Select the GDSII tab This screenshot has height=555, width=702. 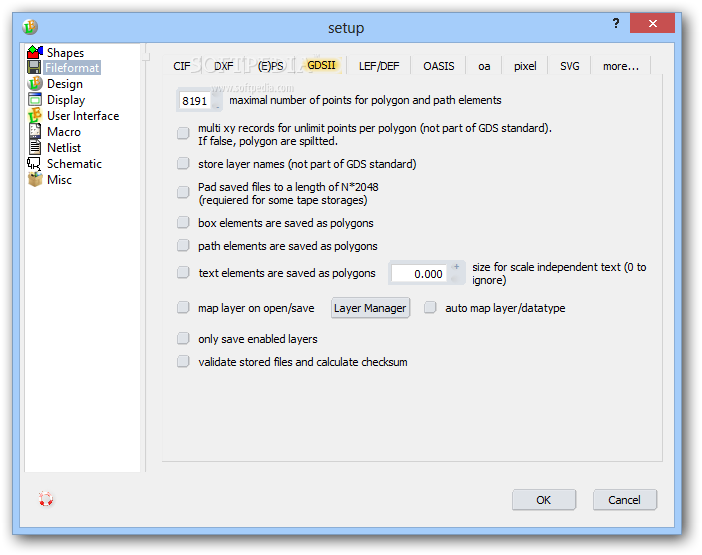coord(321,65)
